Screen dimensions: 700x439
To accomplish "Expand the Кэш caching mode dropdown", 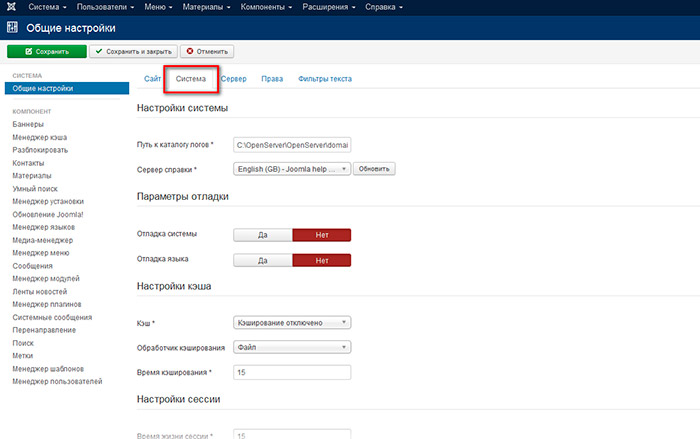I will click(x=291, y=322).
